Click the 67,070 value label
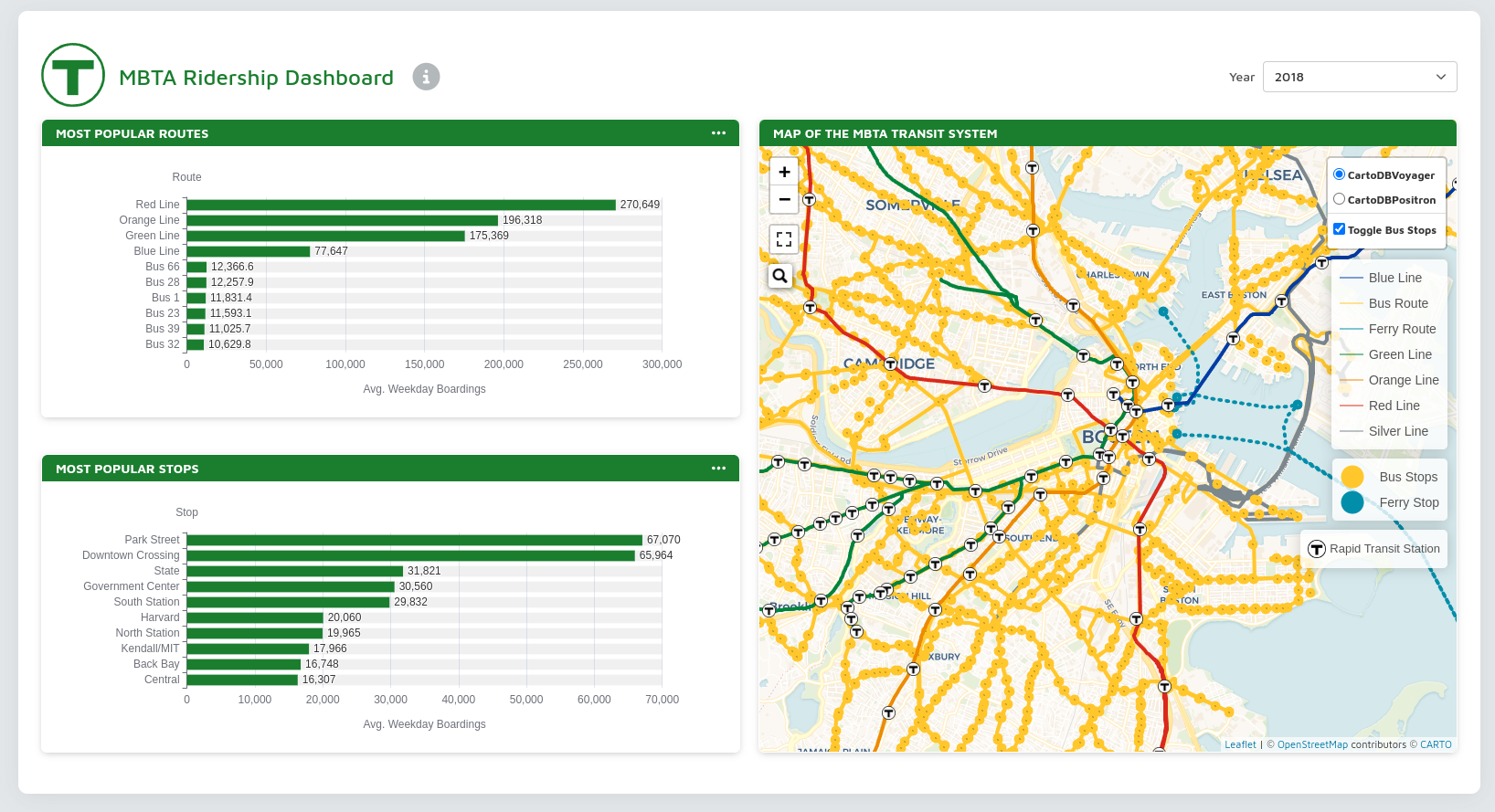The width and height of the screenshot is (1495, 812). point(663,540)
